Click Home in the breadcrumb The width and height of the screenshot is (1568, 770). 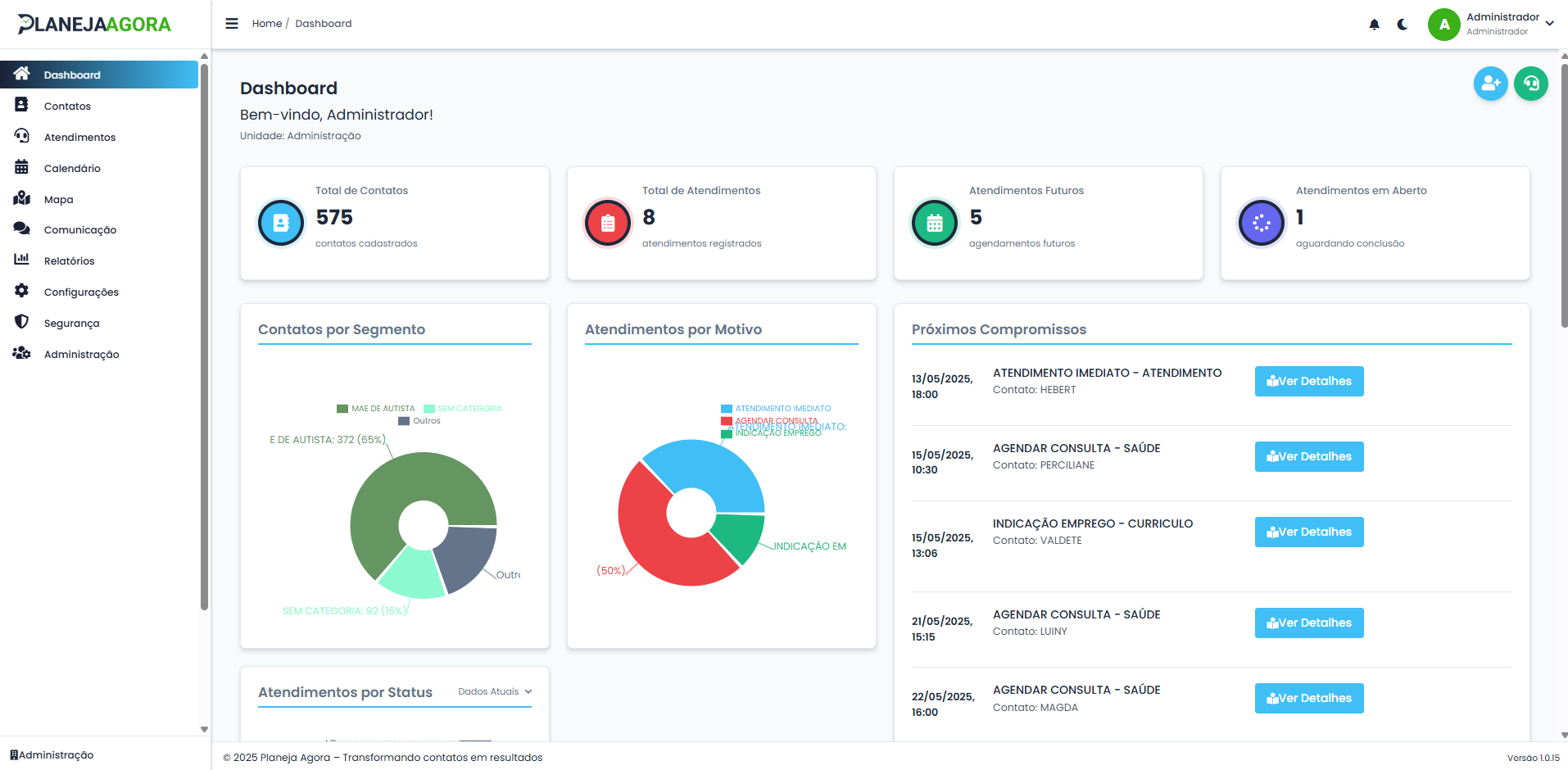266,23
